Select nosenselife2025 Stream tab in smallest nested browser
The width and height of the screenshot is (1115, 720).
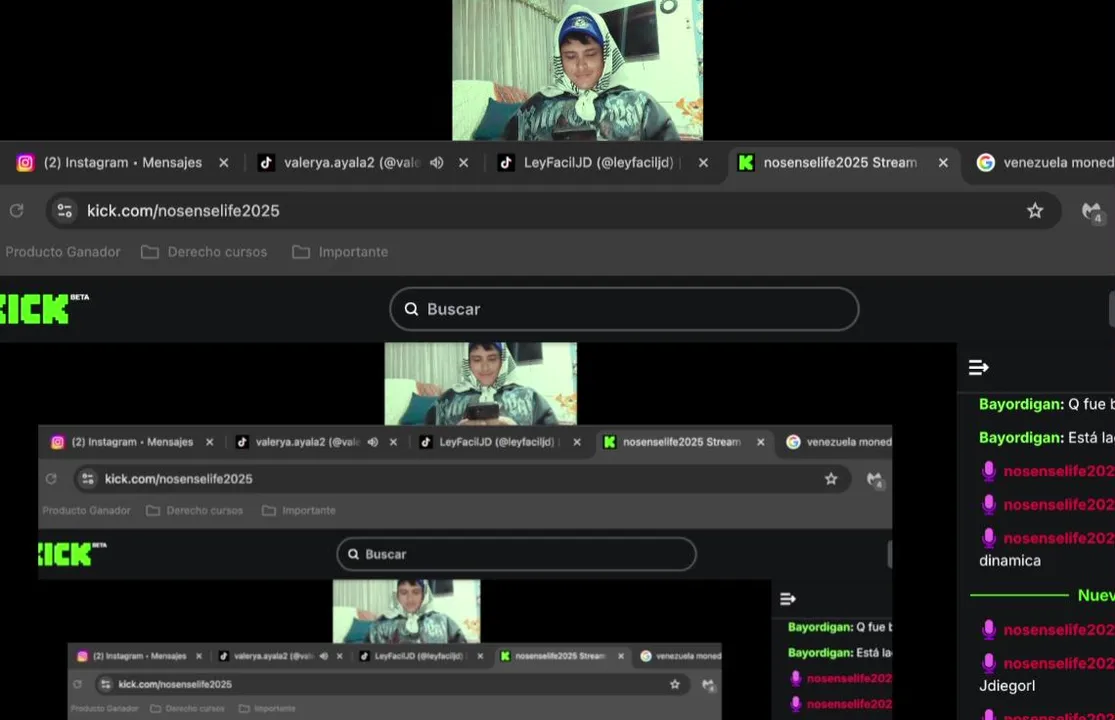tap(560, 656)
